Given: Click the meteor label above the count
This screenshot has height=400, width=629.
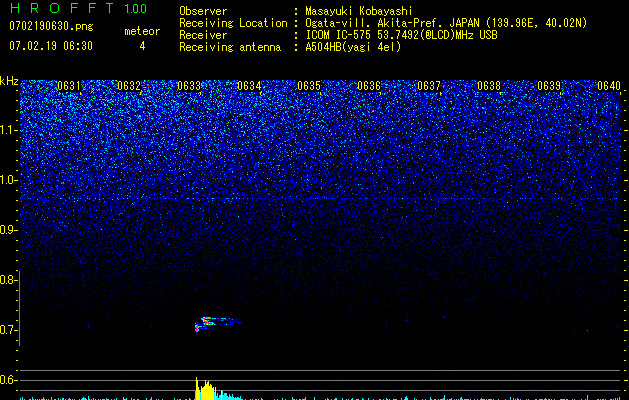Looking at the screenshot, I should pos(142,31).
